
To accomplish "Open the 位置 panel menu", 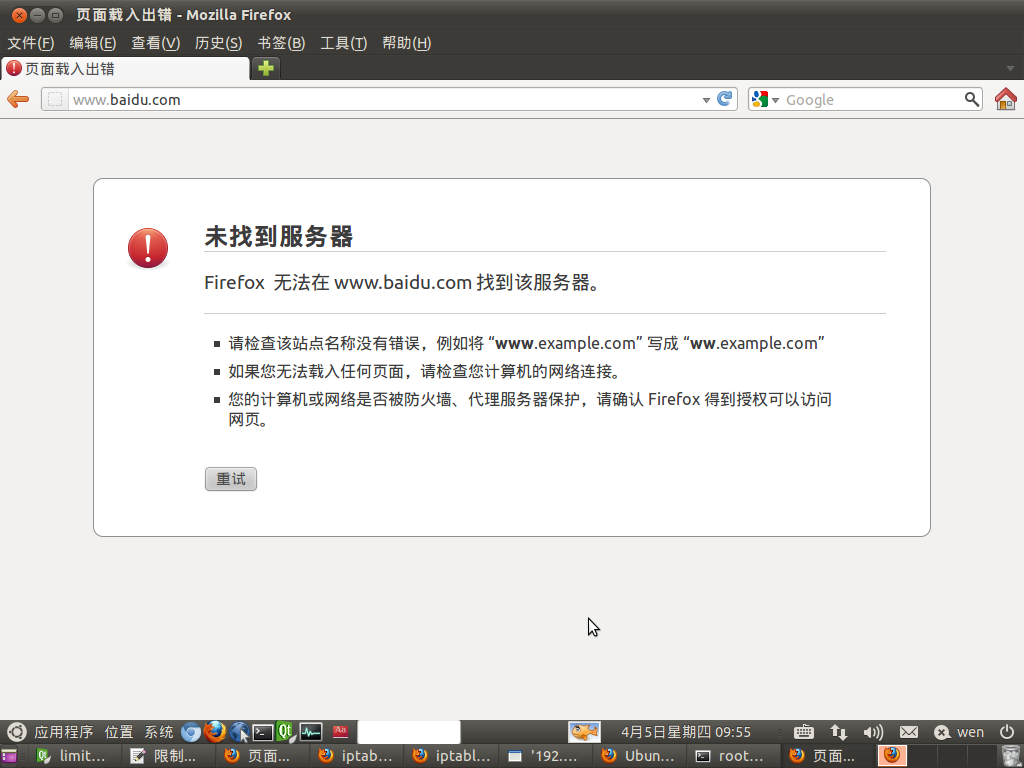I will coord(119,732).
